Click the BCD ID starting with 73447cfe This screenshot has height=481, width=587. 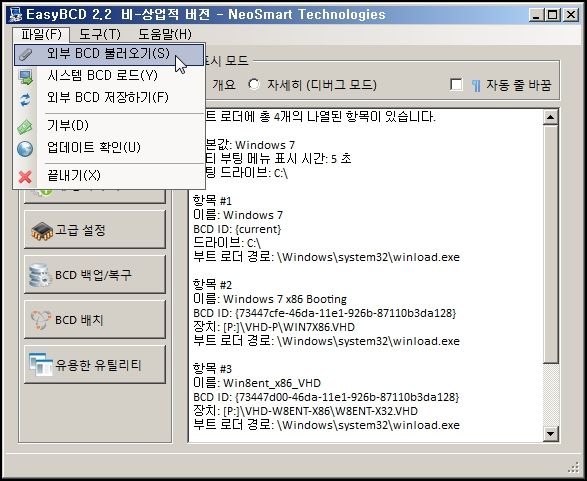(325, 313)
